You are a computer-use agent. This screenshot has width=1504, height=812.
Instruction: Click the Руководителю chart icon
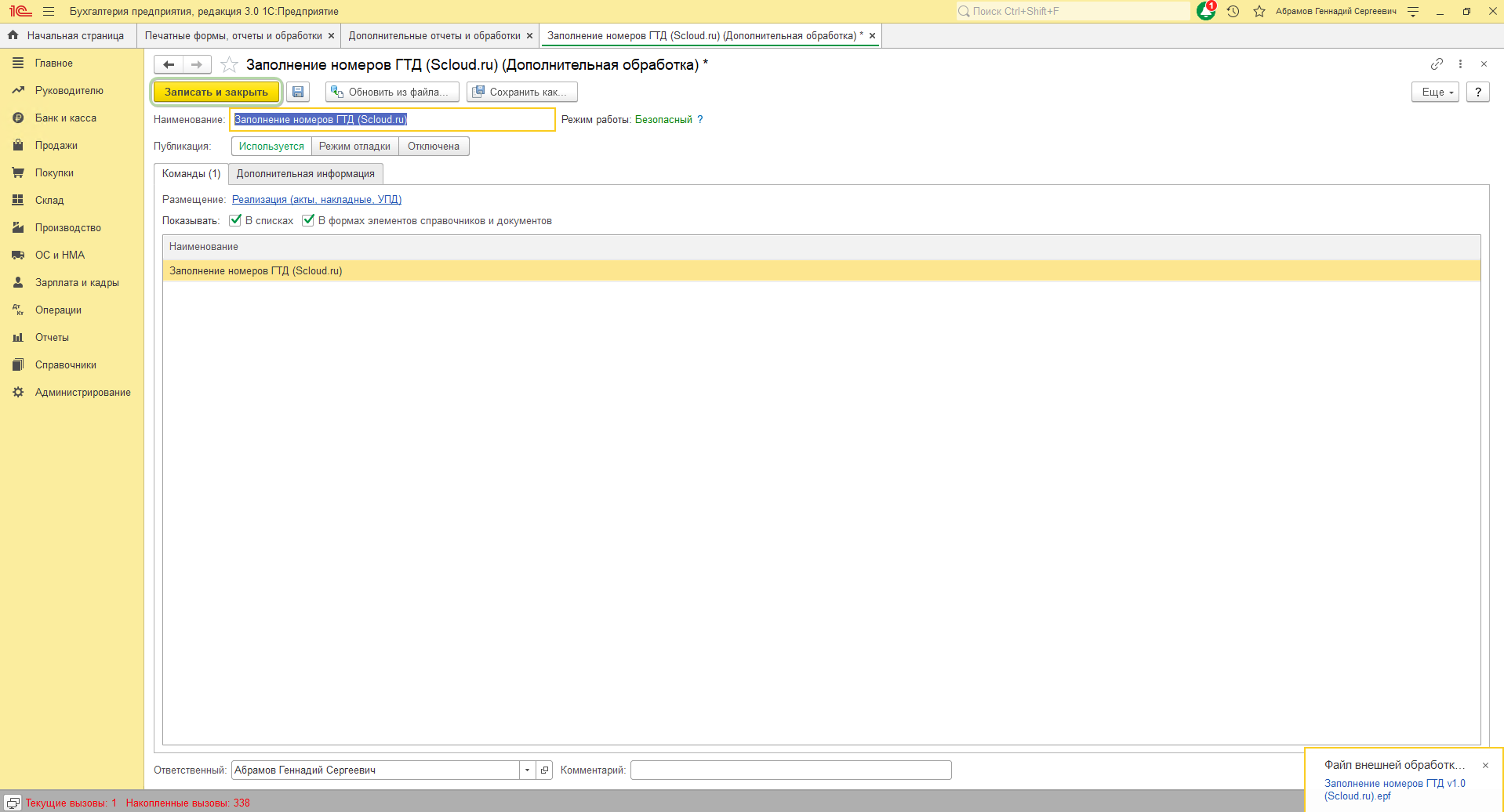(18, 90)
